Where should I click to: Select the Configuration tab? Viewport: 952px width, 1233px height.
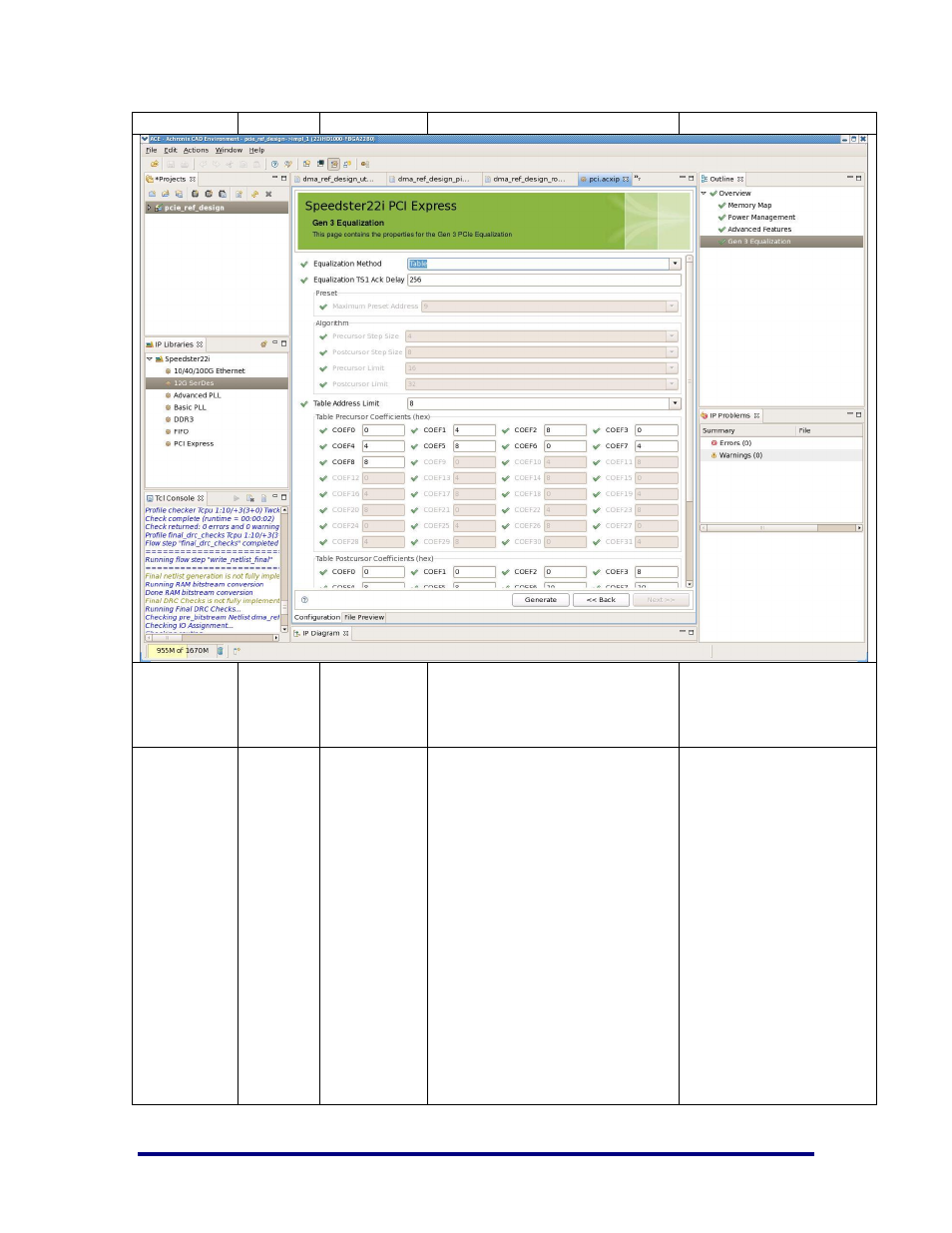317,617
